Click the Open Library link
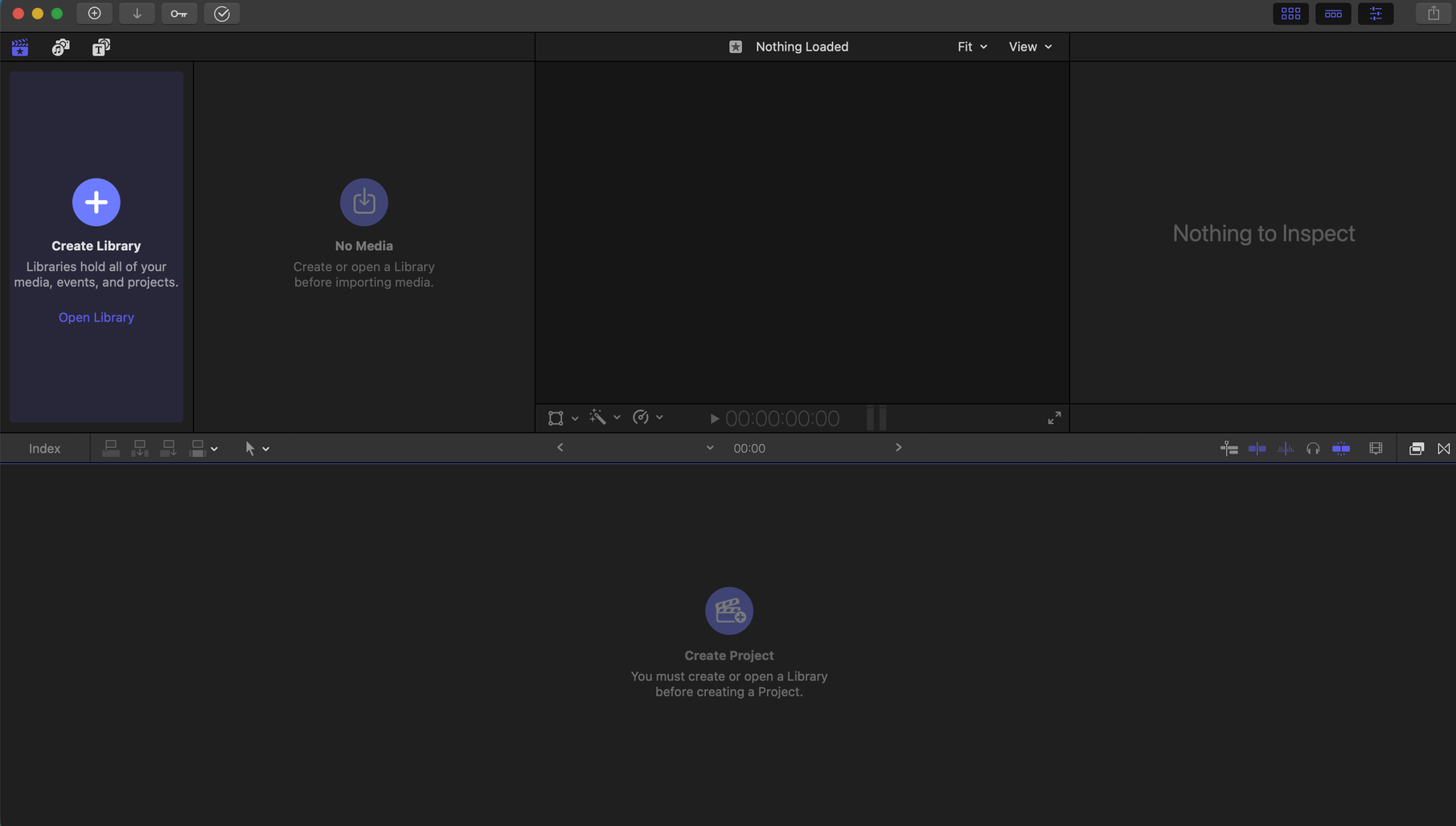 click(x=96, y=318)
